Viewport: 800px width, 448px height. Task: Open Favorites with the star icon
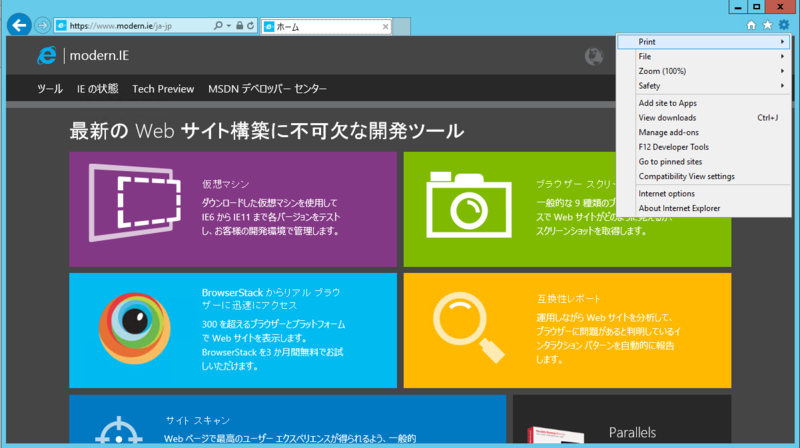tap(767, 25)
